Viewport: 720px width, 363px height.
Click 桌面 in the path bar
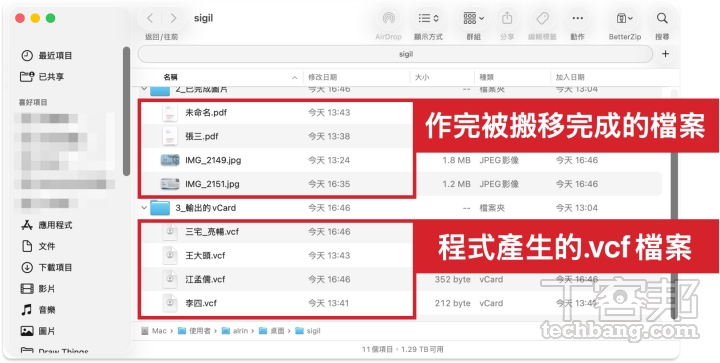pos(271,331)
